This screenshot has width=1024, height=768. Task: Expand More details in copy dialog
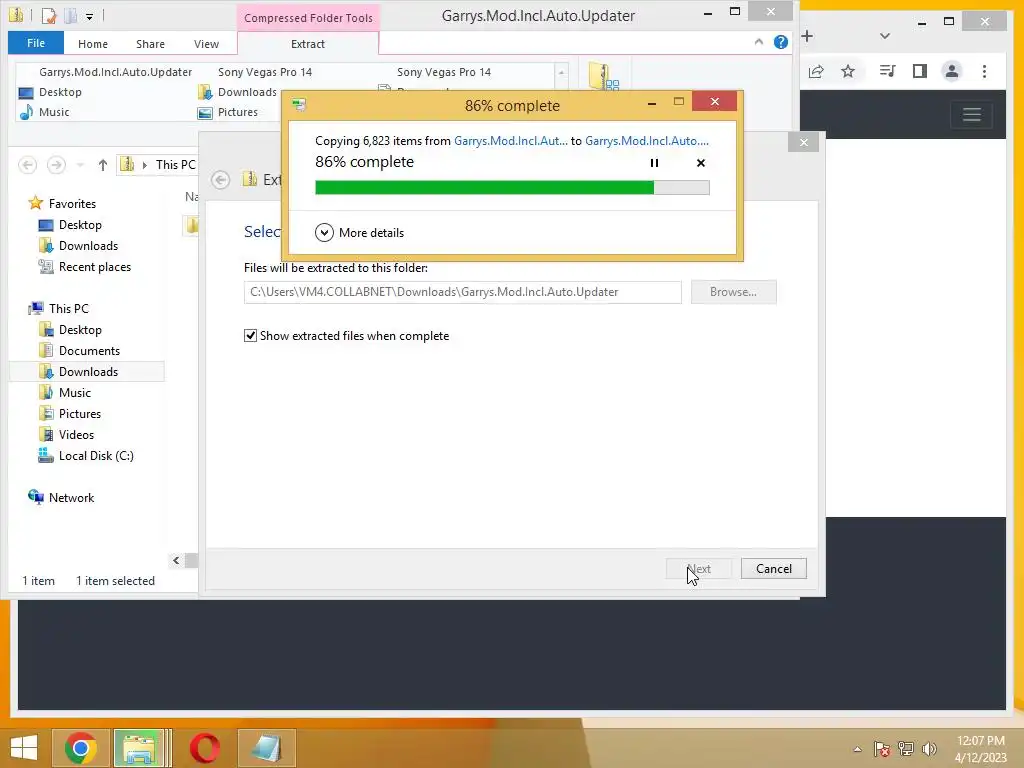pyautogui.click(x=360, y=232)
